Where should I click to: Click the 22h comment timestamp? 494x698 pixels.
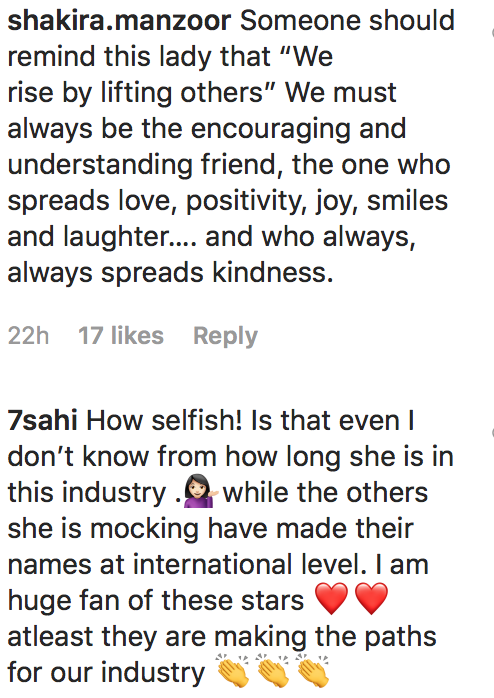28,335
